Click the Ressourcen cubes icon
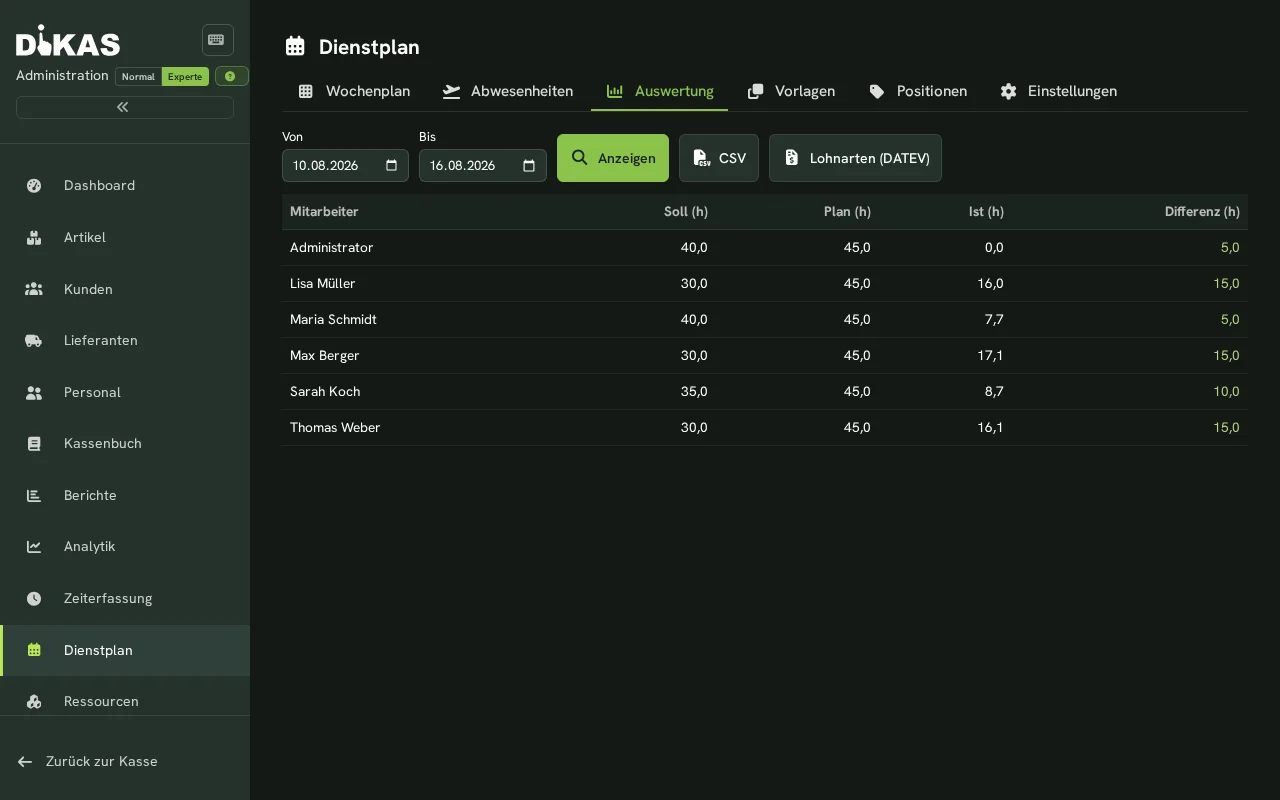 [x=34, y=701]
